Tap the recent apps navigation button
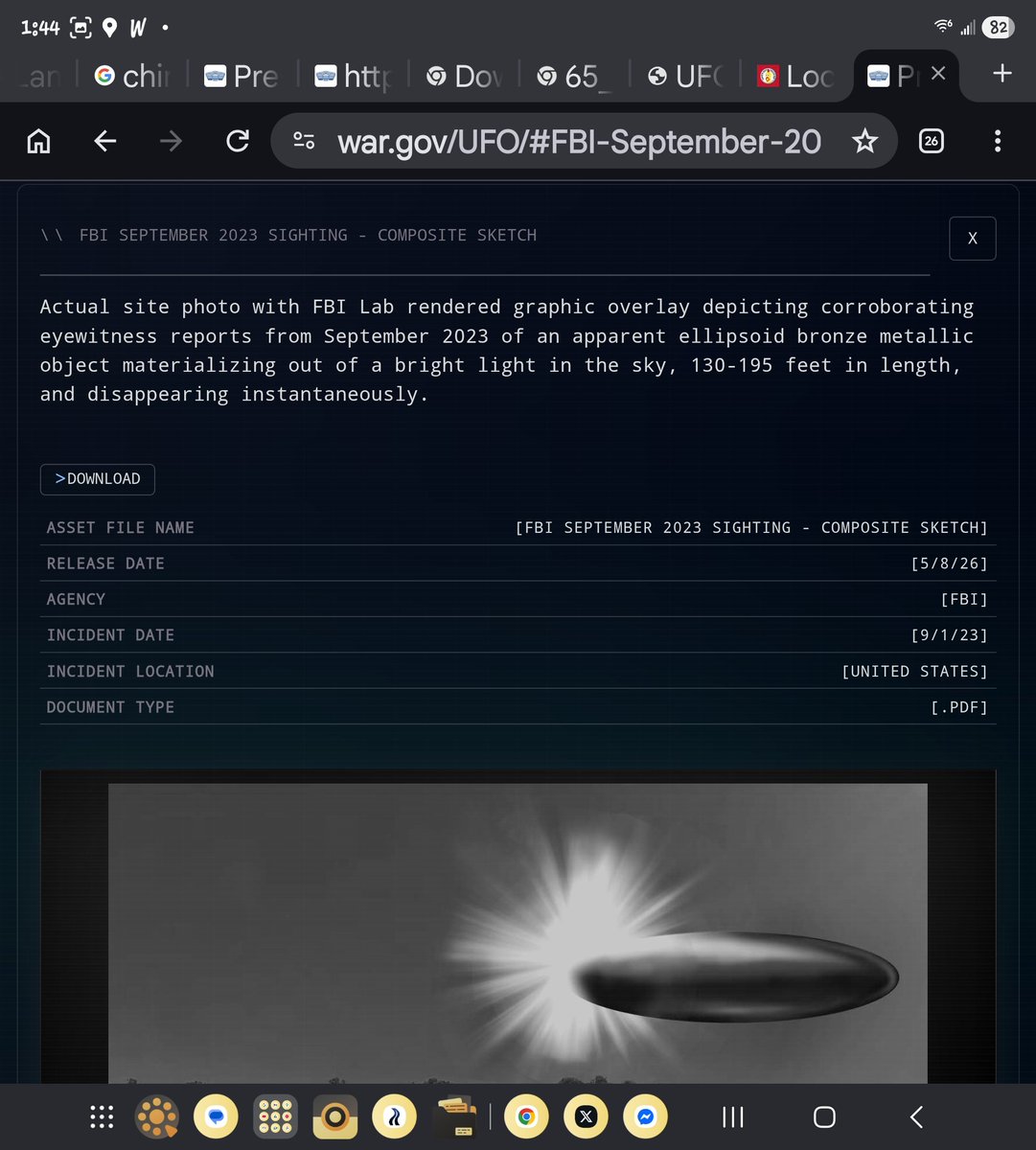The height and width of the screenshot is (1150, 1036). 733,1117
